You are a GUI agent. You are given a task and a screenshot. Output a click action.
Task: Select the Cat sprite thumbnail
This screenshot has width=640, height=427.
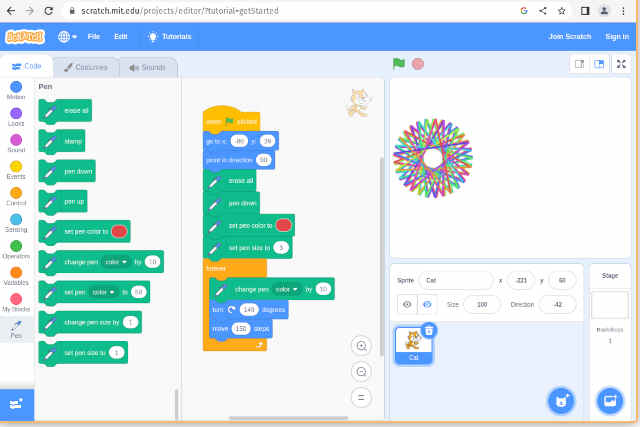click(413, 345)
